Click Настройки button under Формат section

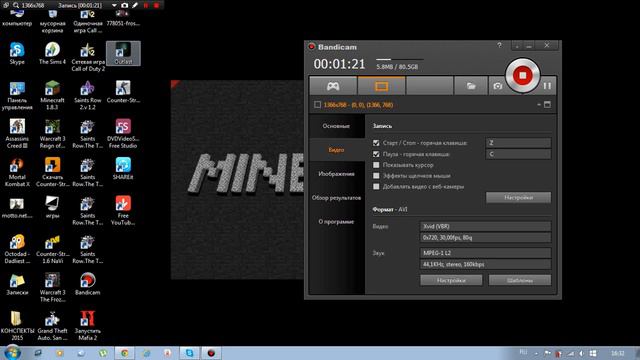(x=451, y=280)
